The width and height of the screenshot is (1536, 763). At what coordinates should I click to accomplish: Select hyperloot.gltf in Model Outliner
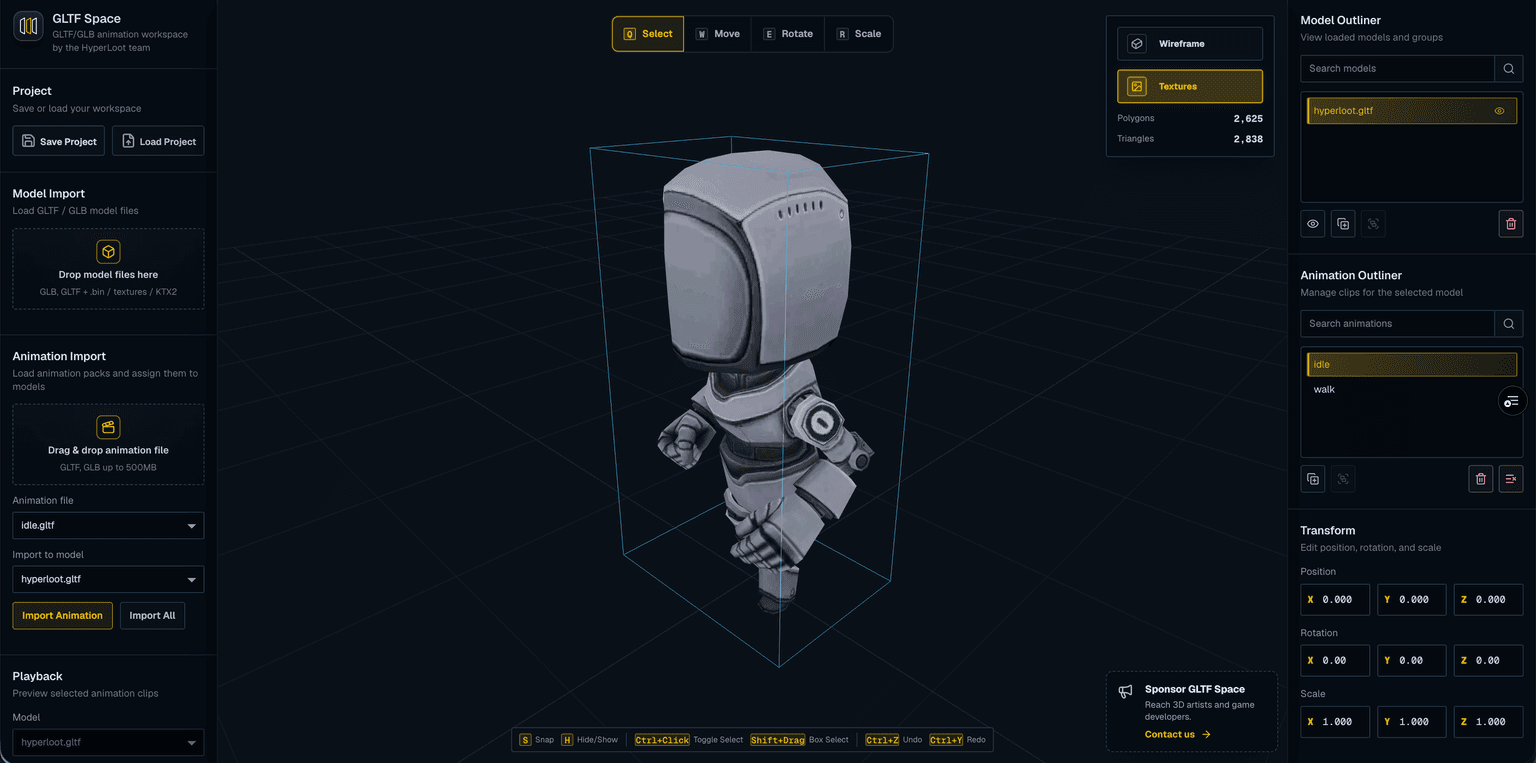pyautogui.click(x=1411, y=111)
